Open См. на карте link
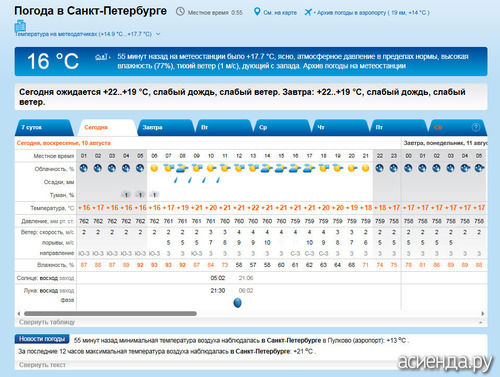Screen dimensions: 500x377 pyautogui.click(x=280, y=13)
